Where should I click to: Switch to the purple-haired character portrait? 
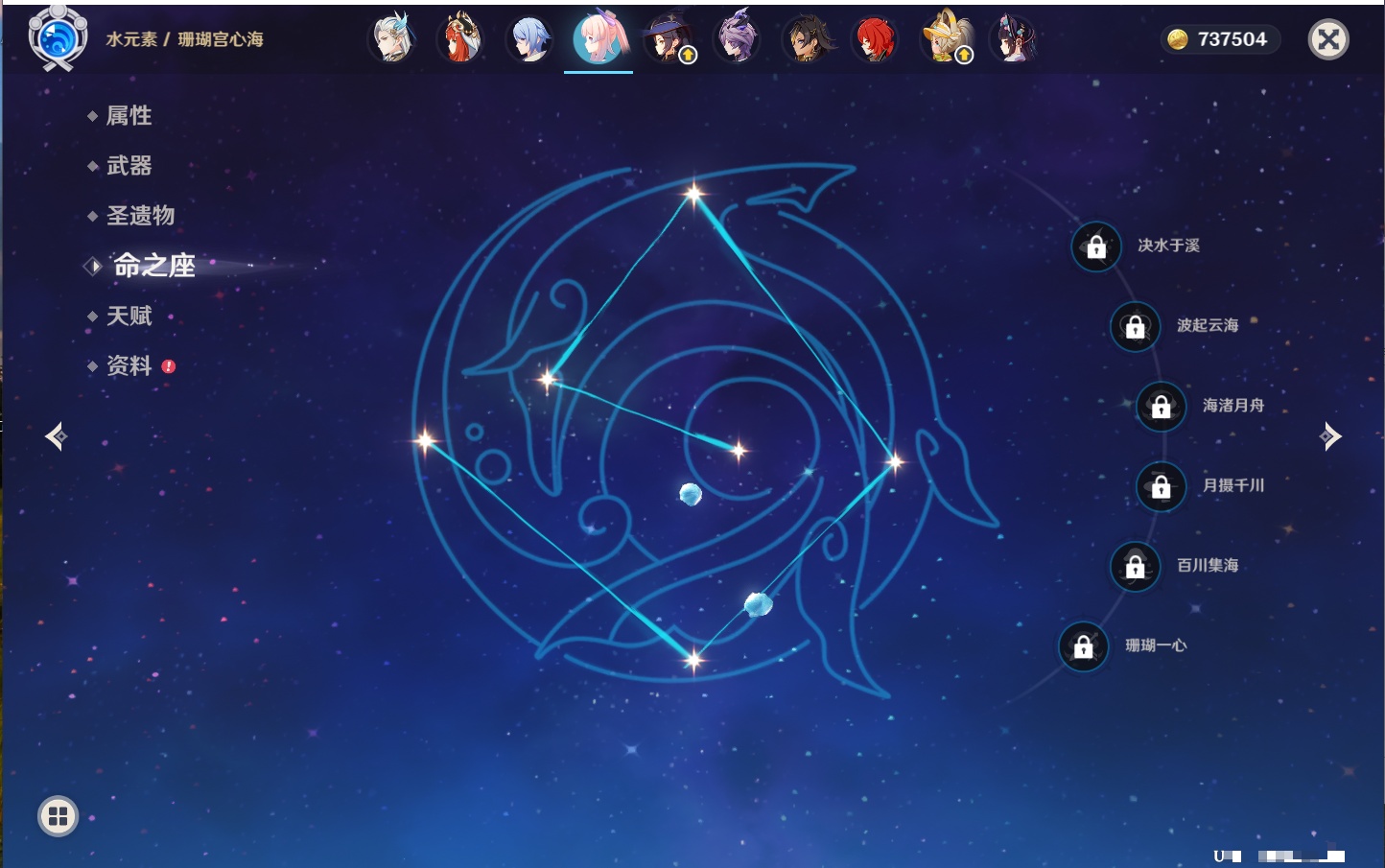[737, 39]
